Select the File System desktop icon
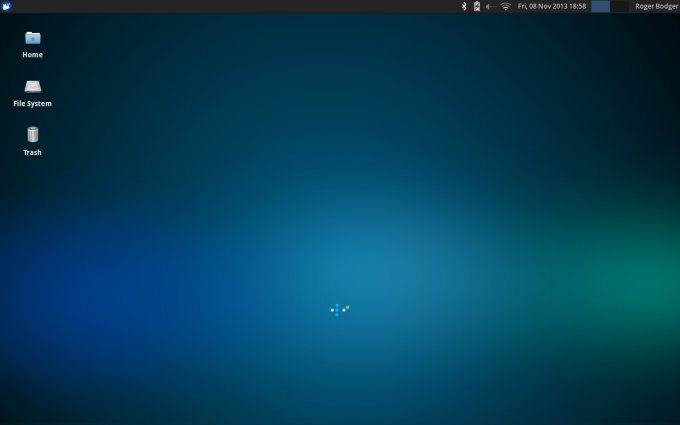The width and height of the screenshot is (680, 425). [x=33, y=87]
